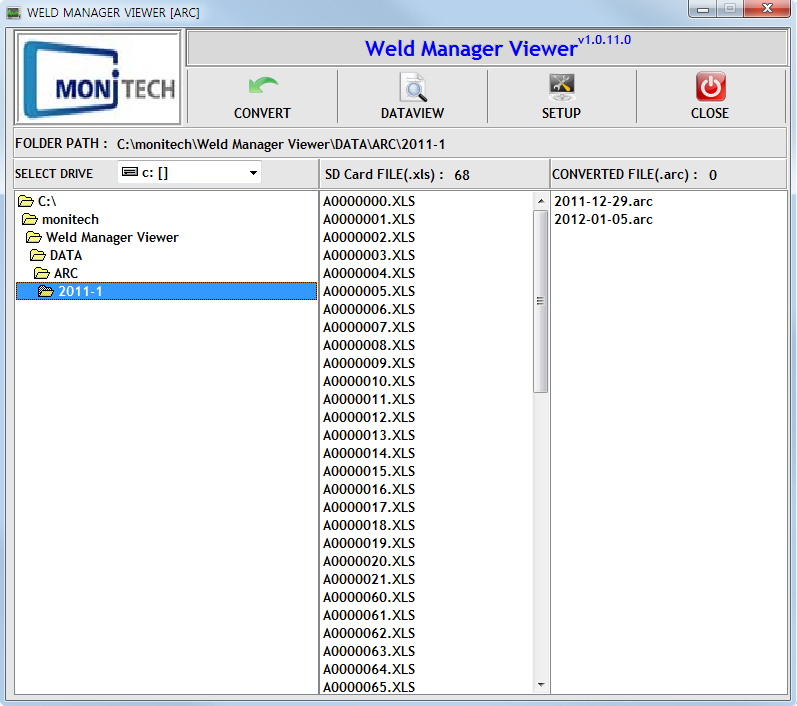Select the 2011-1 open folder icon

tap(46, 291)
